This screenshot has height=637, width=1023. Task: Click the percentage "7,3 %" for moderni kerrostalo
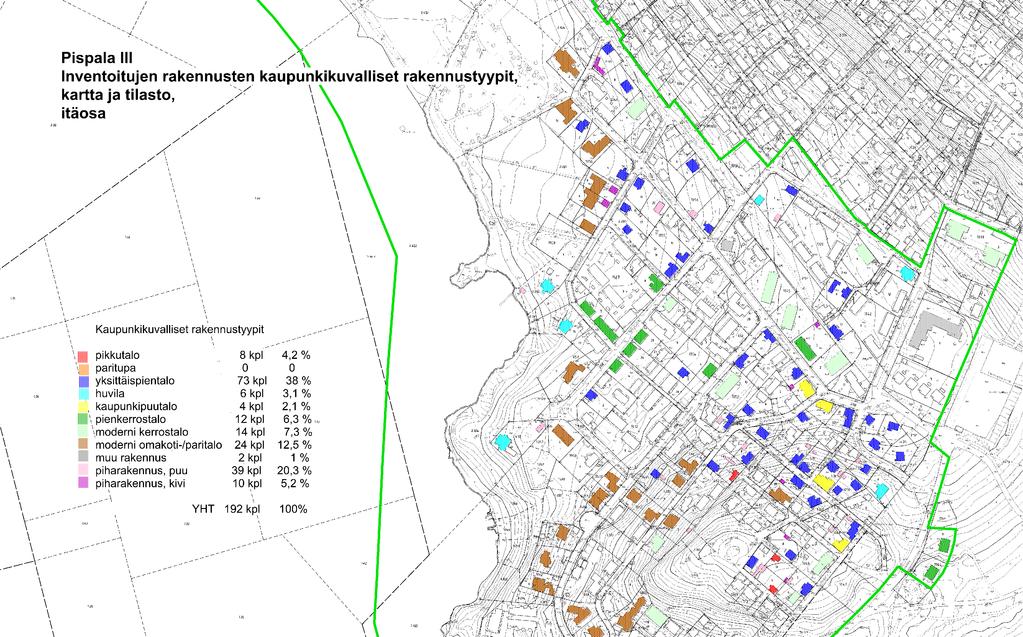[297, 432]
